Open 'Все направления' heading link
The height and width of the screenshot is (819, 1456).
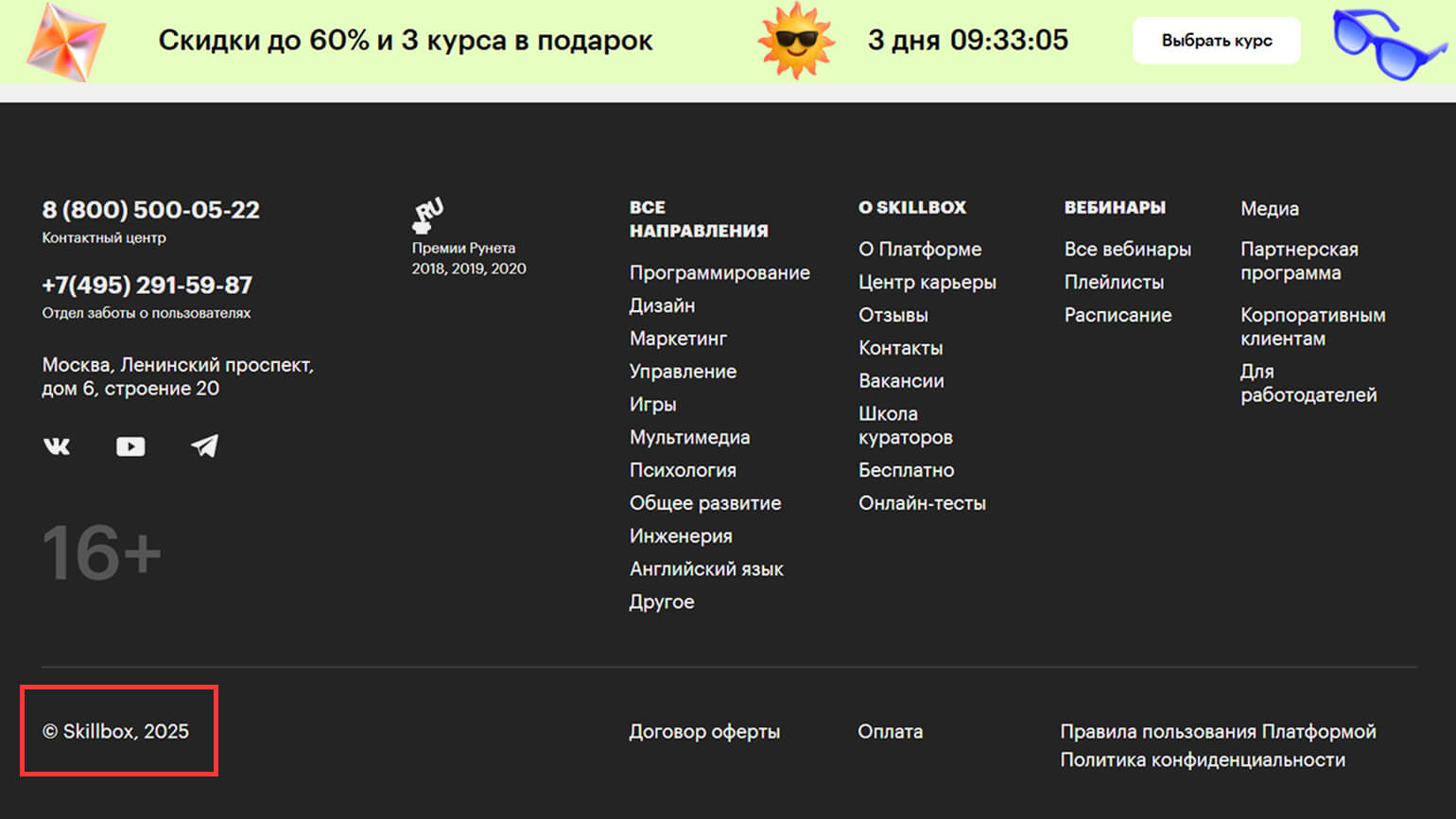coord(699,218)
